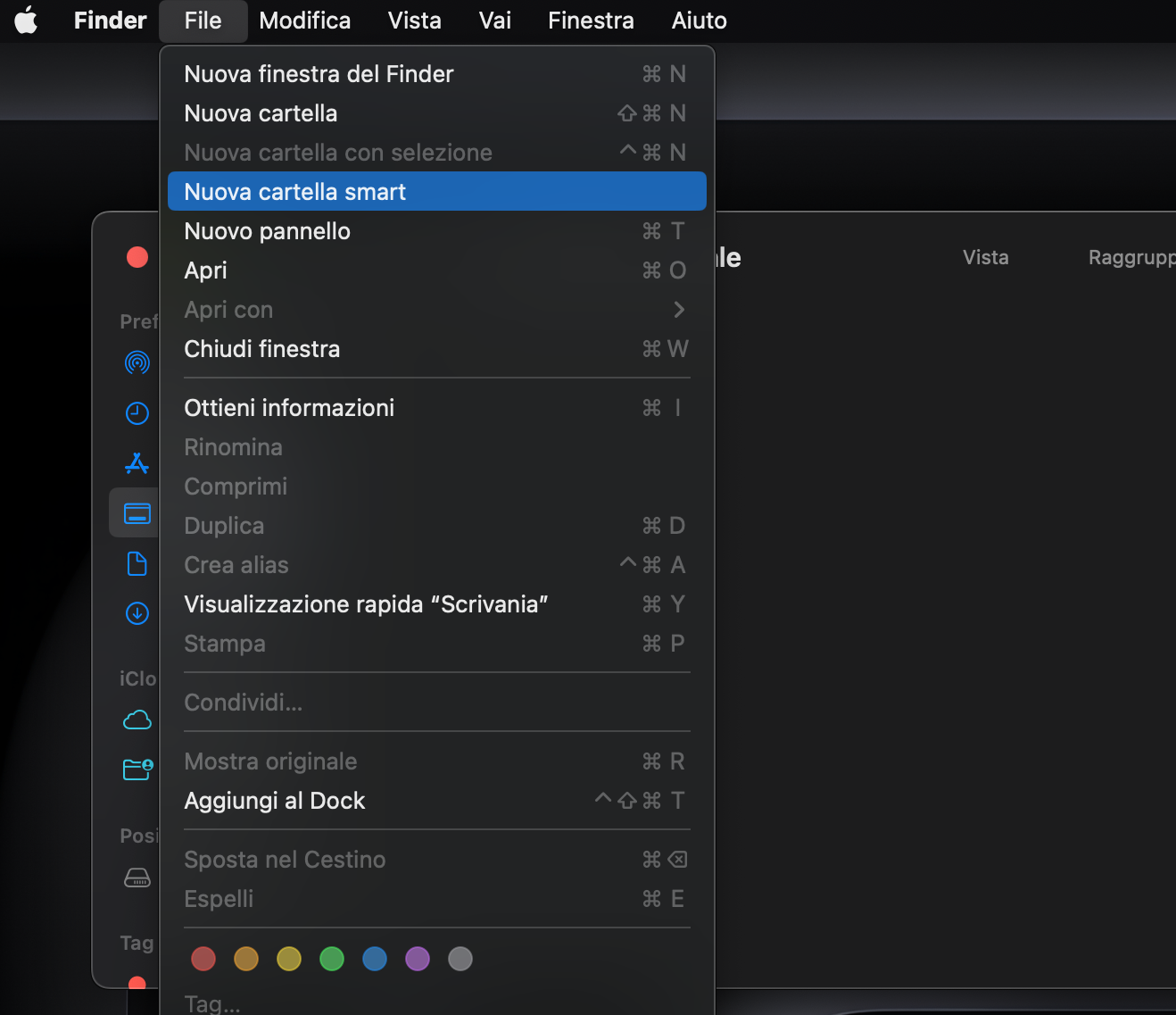The image size is (1176, 1015).
Task: Select the Download sidebar icon
Action: point(137,613)
